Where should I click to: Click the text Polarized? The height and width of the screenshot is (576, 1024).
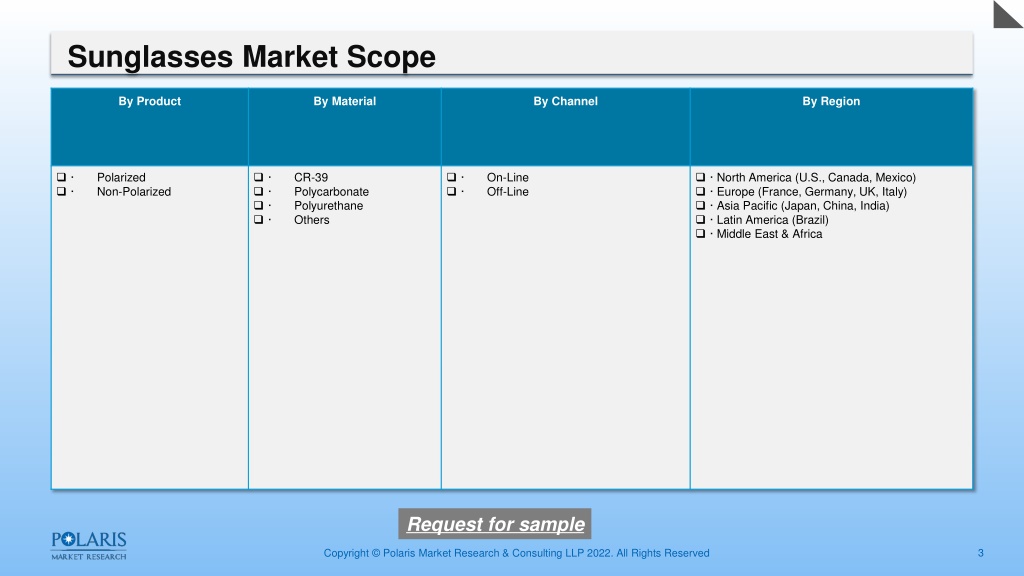click(x=121, y=178)
